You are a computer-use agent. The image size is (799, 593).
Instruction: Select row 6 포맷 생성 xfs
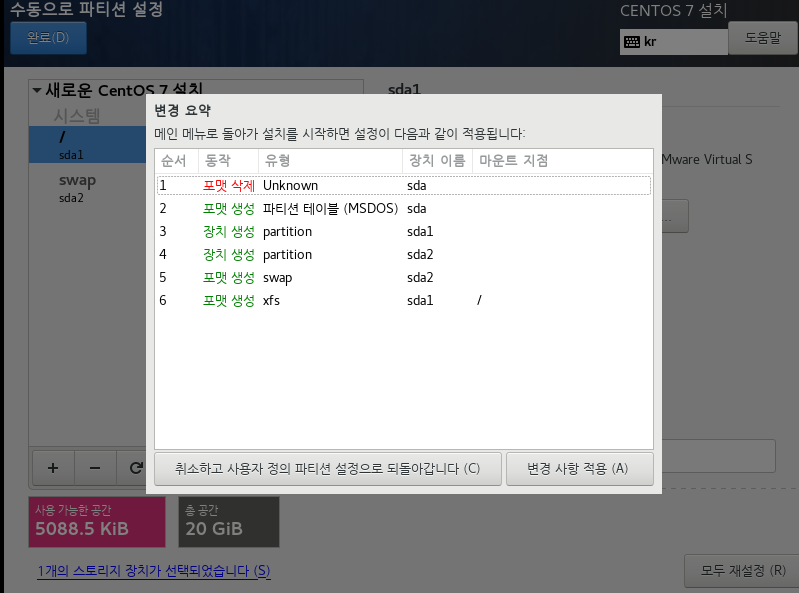pyautogui.click(x=404, y=300)
